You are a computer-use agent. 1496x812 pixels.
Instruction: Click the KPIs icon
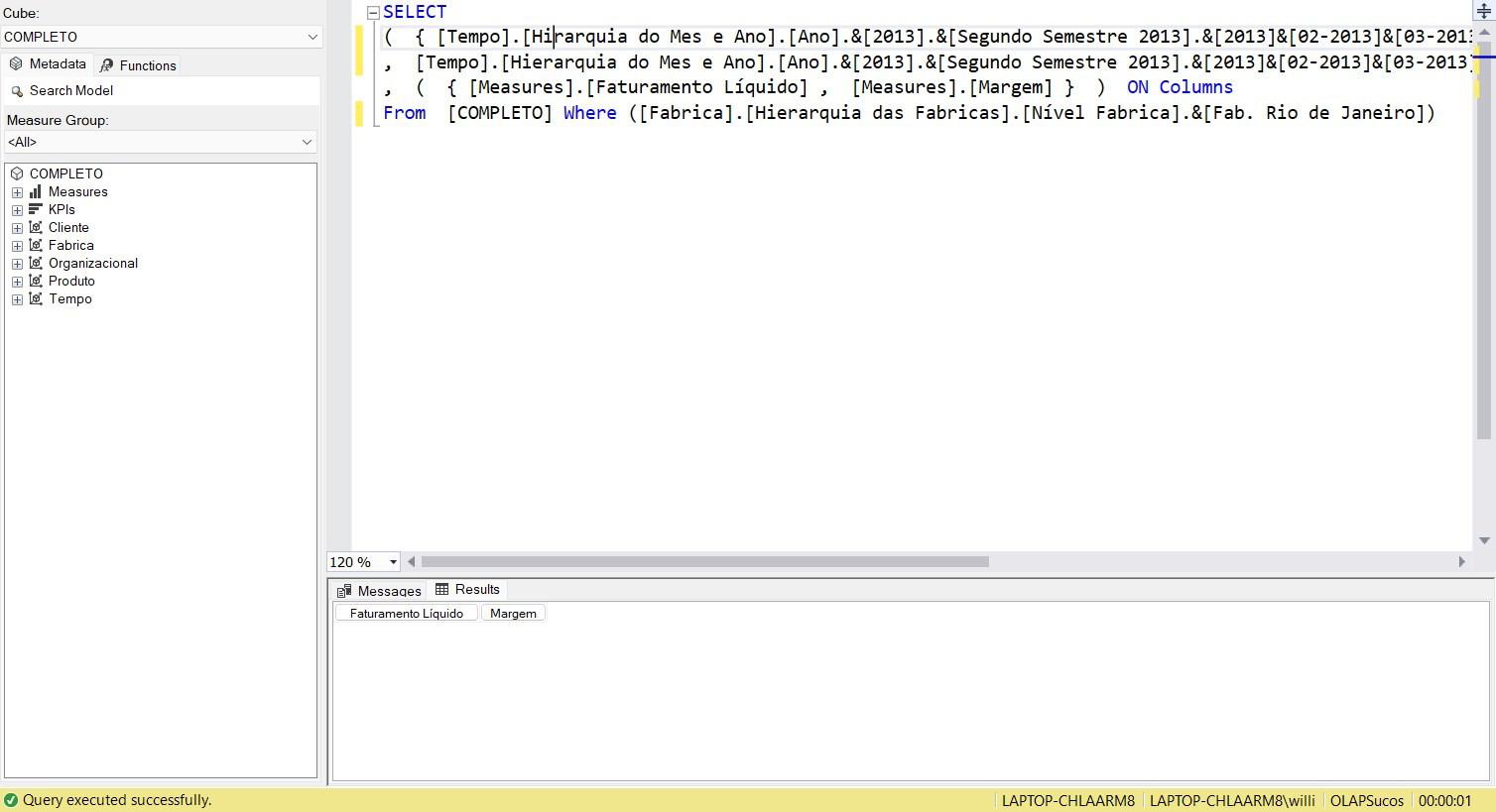(36, 209)
